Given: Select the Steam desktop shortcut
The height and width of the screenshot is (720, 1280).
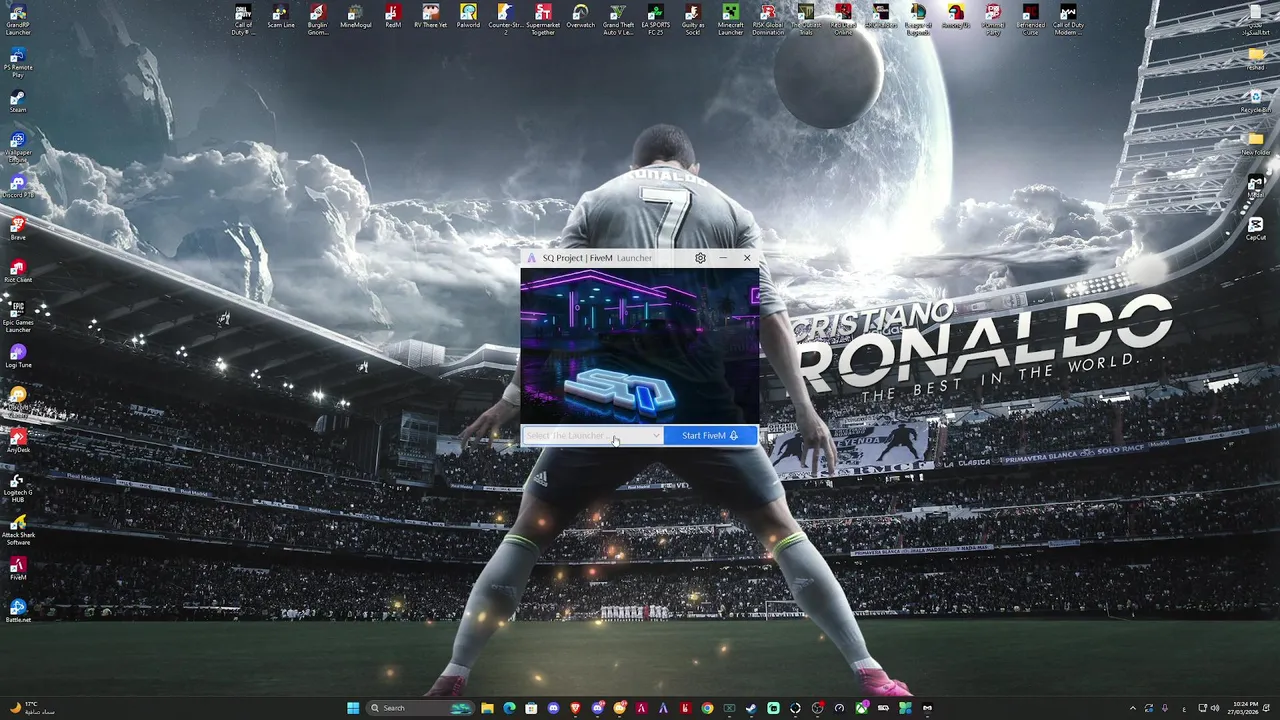Looking at the screenshot, I should pyautogui.click(x=18, y=102).
